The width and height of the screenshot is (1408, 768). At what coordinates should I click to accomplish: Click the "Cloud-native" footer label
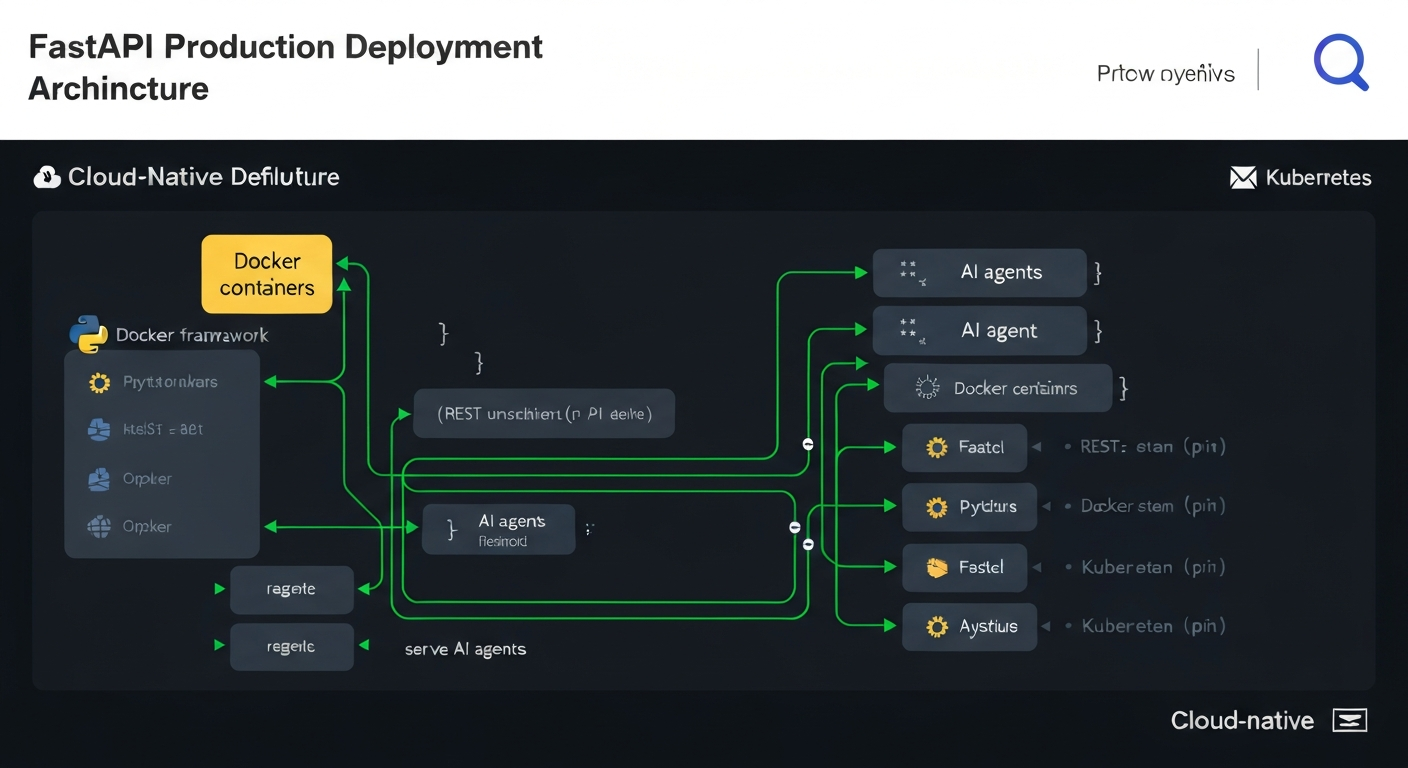pyautogui.click(x=1242, y=720)
